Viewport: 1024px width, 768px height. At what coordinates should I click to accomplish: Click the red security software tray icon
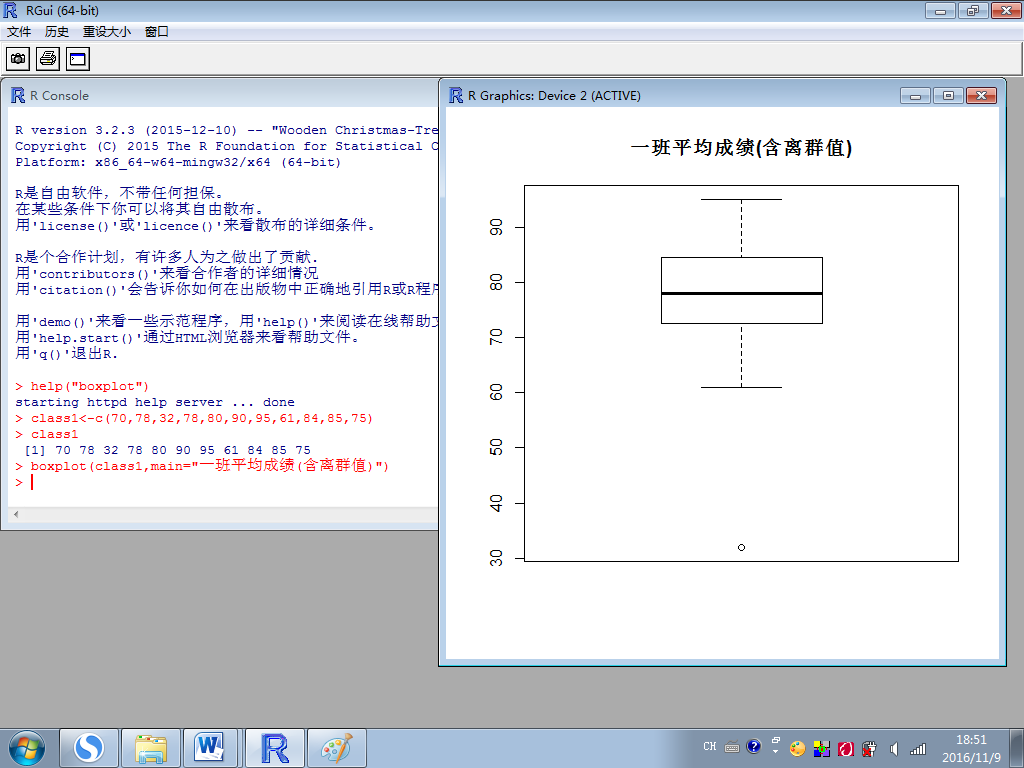846,748
